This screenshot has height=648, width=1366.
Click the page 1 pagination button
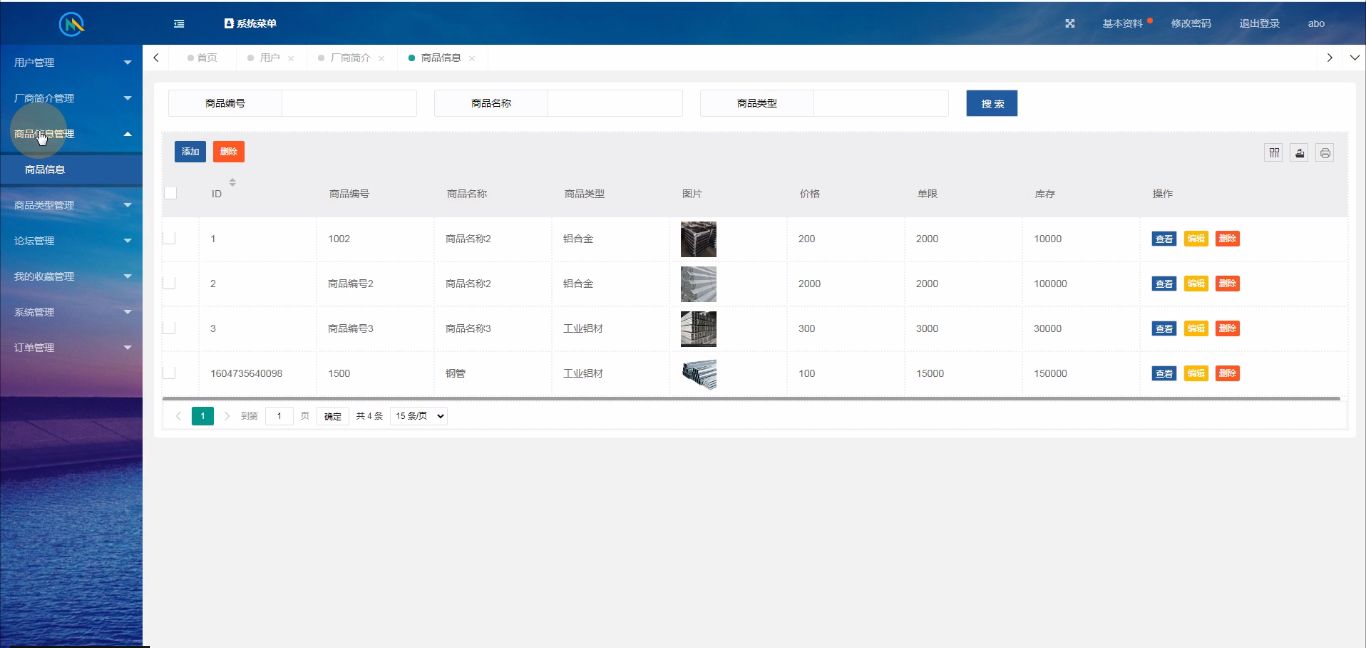203,416
